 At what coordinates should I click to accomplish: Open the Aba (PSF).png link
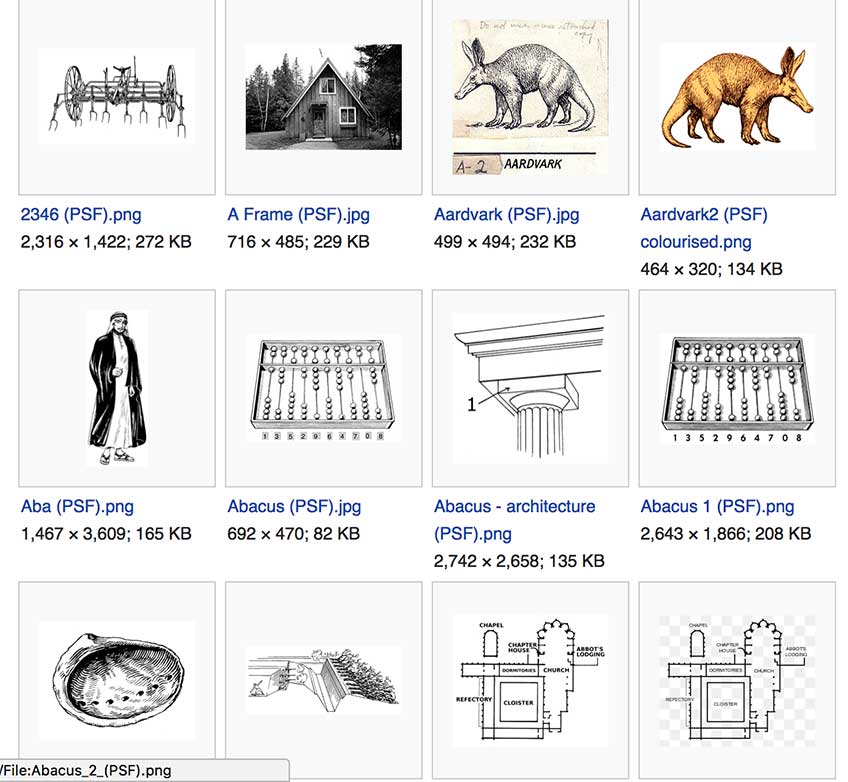point(77,507)
